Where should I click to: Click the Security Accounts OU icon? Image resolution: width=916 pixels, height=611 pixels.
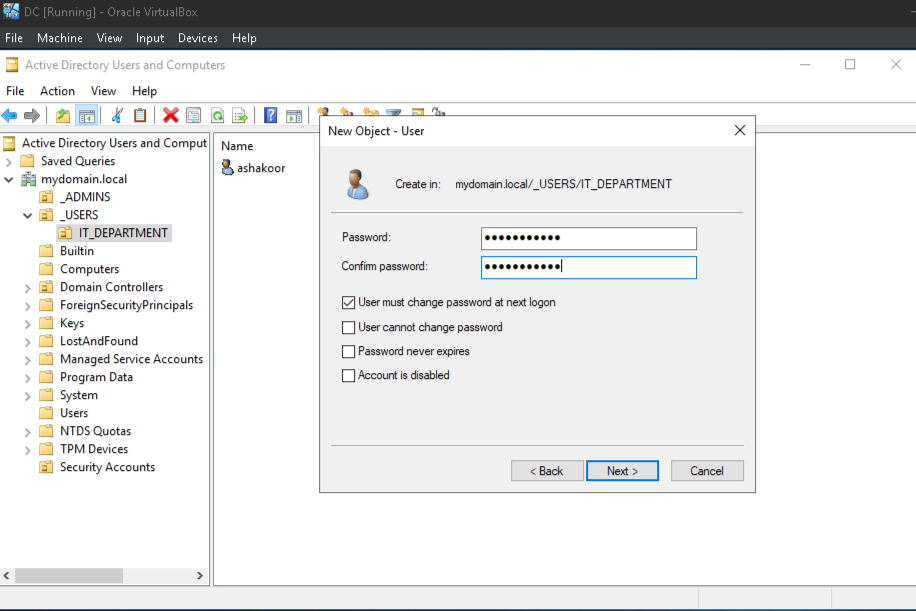click(46, 467)
